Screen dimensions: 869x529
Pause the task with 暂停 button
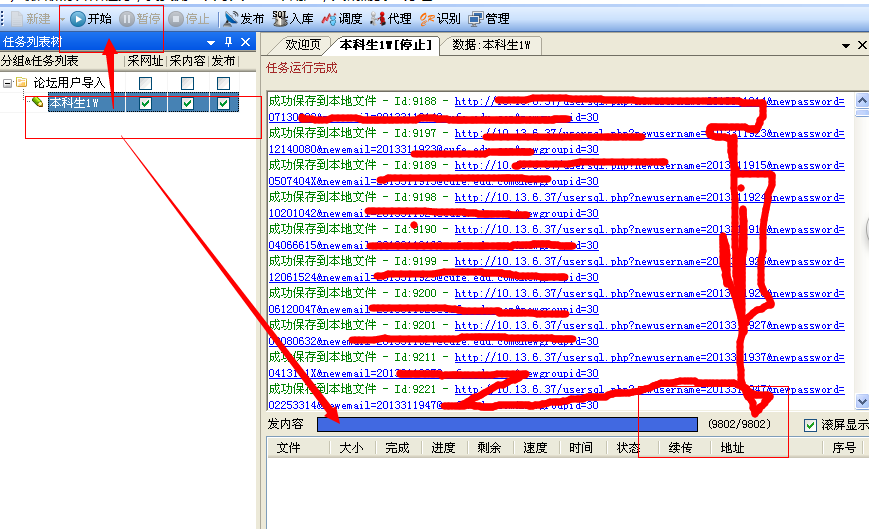[140, 19]
